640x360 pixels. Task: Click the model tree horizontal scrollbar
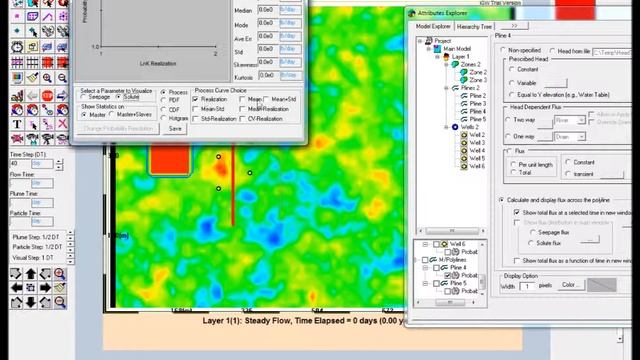[451, 231]
